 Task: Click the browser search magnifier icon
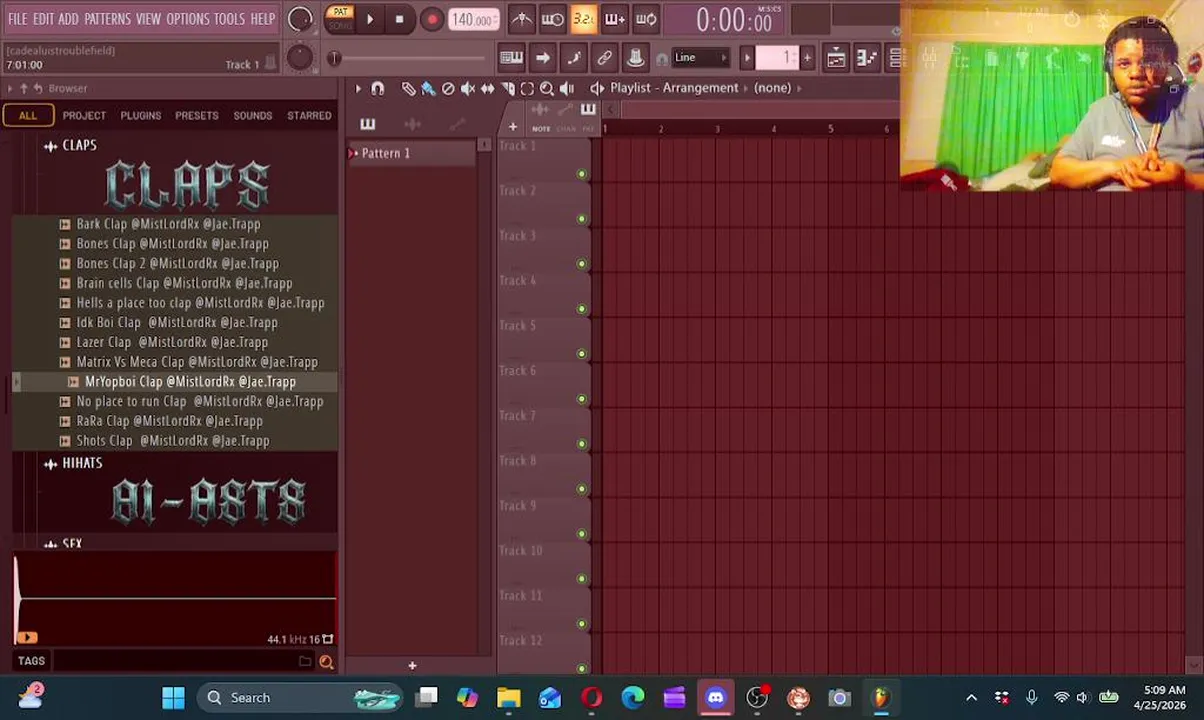326,661
